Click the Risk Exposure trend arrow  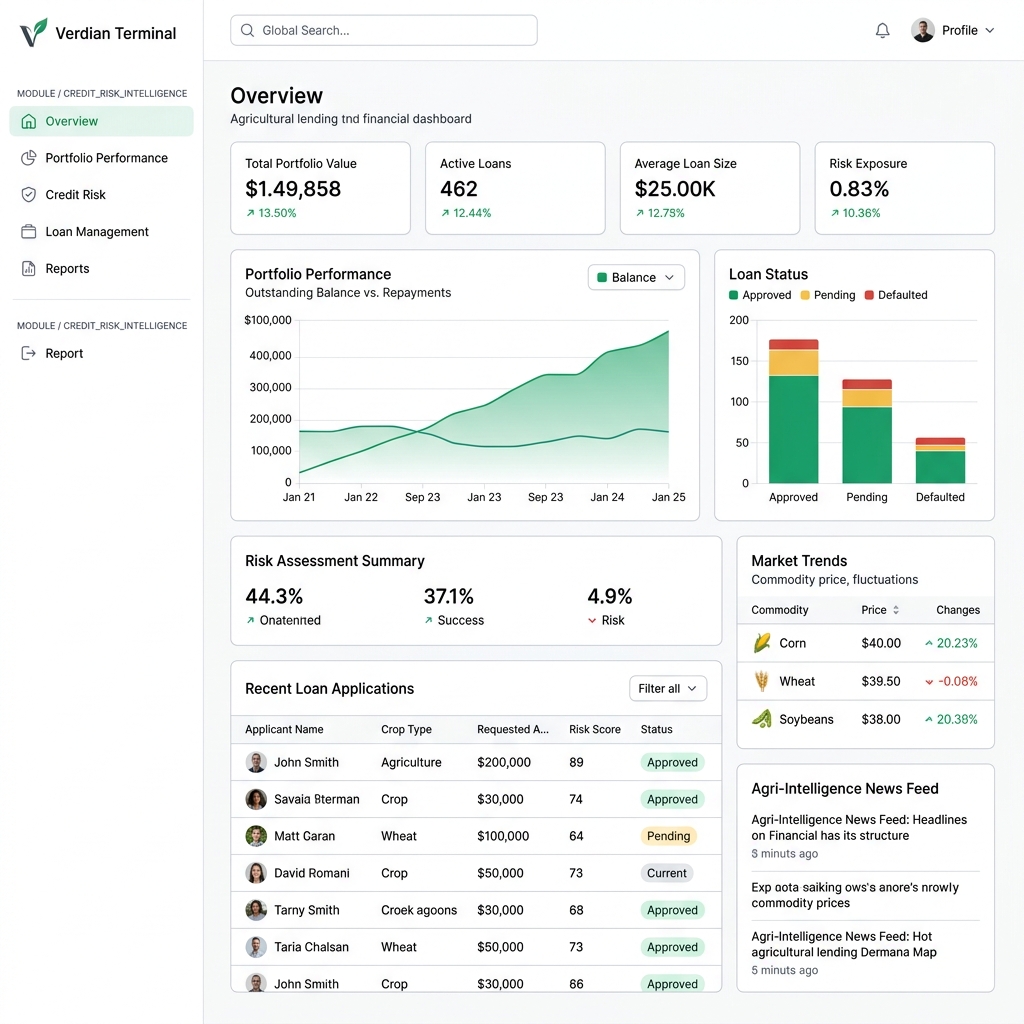pyautogui.click(x=835, y=213)
